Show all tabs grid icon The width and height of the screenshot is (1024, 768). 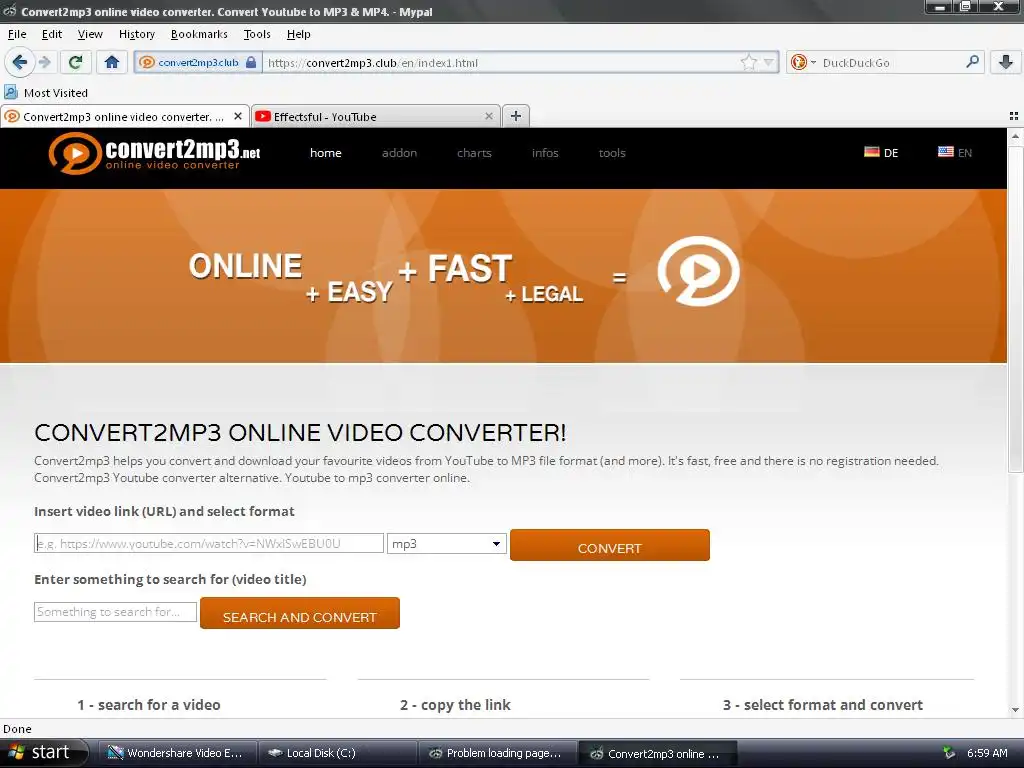(x=1014, y=116)
